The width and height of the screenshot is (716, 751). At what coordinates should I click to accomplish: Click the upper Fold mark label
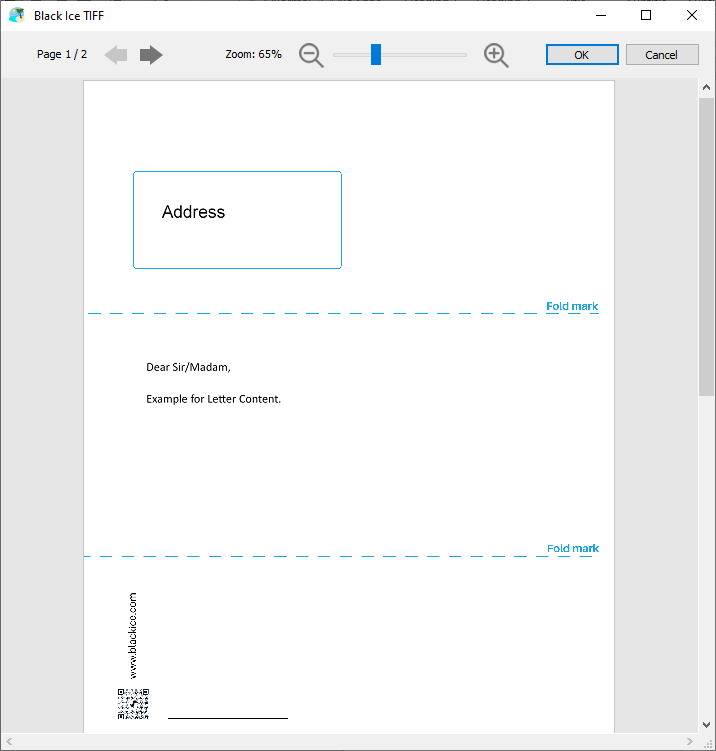pyautogui.click(x=572, y=306)
